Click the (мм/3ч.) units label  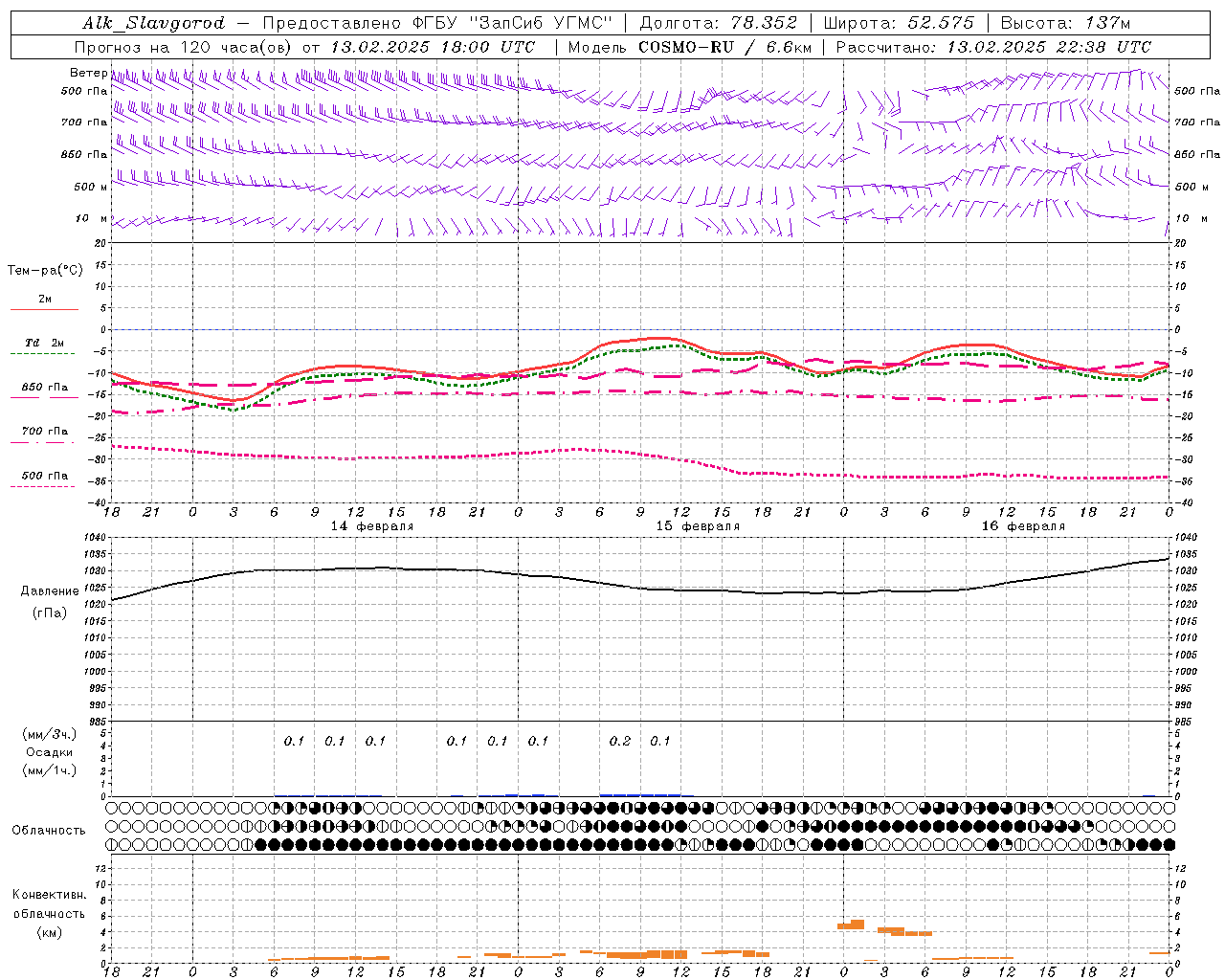49,734
